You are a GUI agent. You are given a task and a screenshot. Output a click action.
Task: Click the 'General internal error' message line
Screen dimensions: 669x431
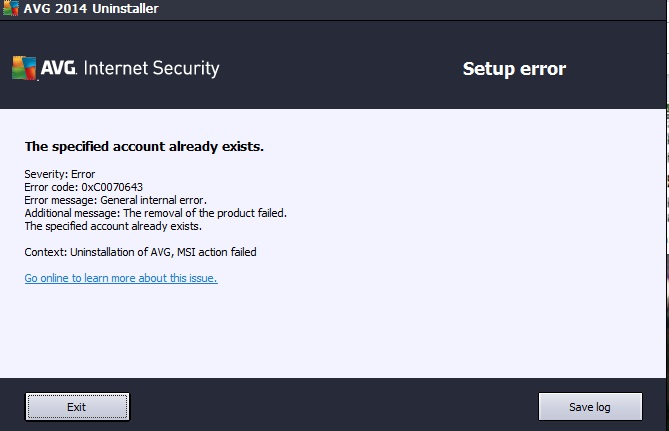pyautogui.click(x=116, y=200)
